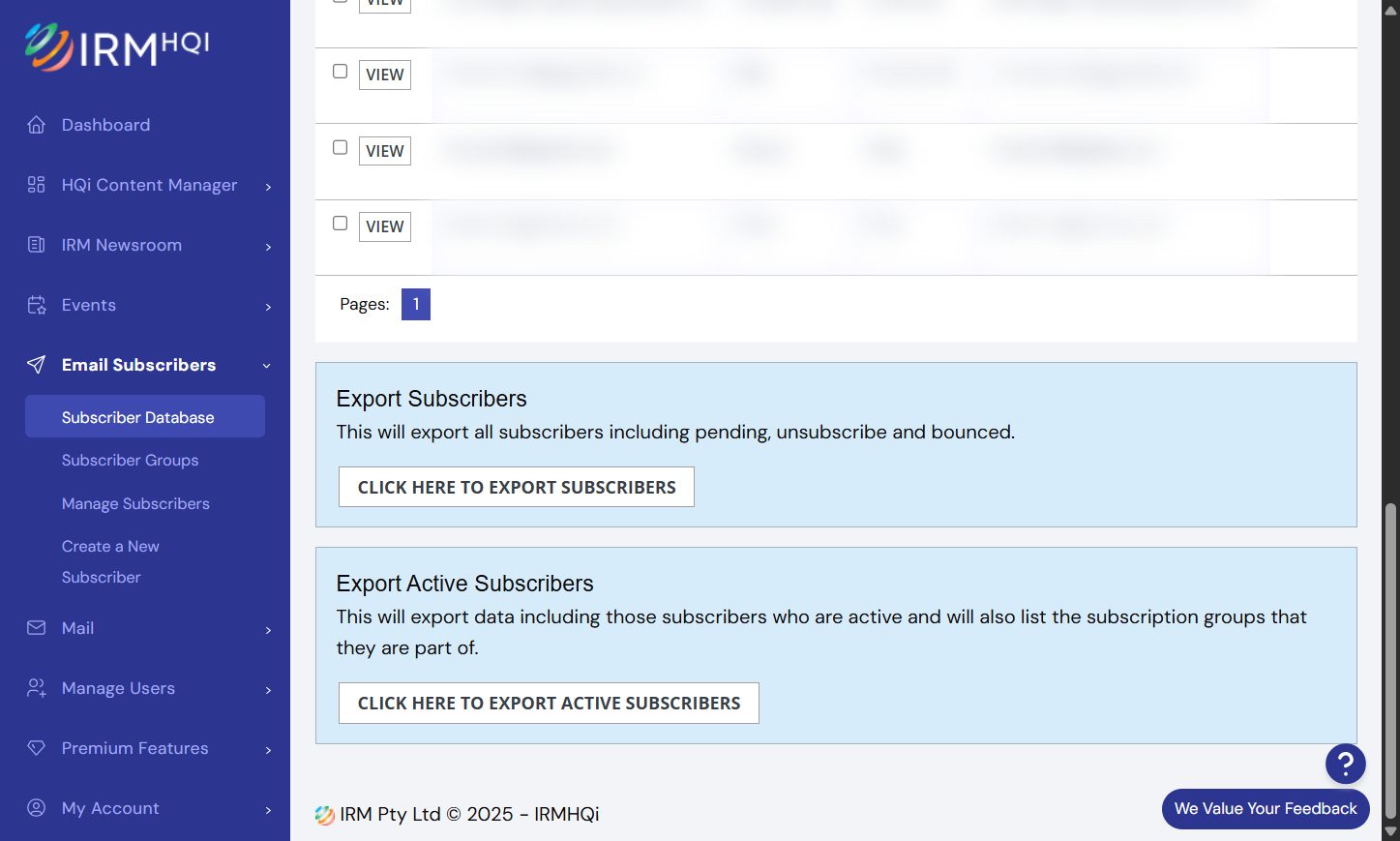Tick the checkbox in the third-to-last table row
The image size is (1400, 841).
(x=341, y=72)
